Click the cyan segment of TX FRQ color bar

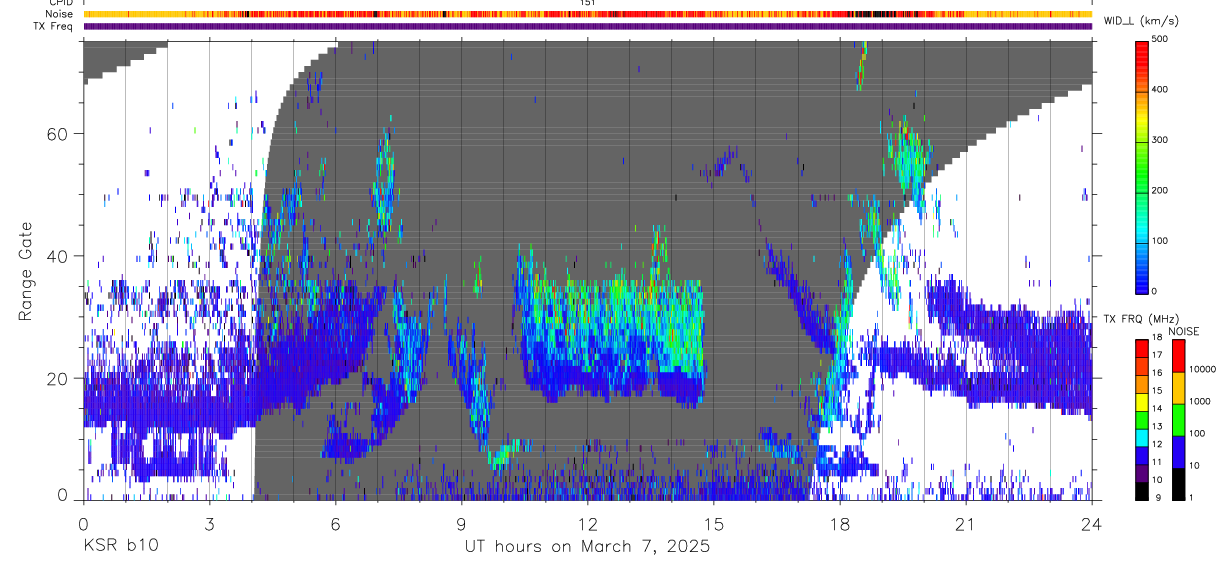tap(1142, 438)
